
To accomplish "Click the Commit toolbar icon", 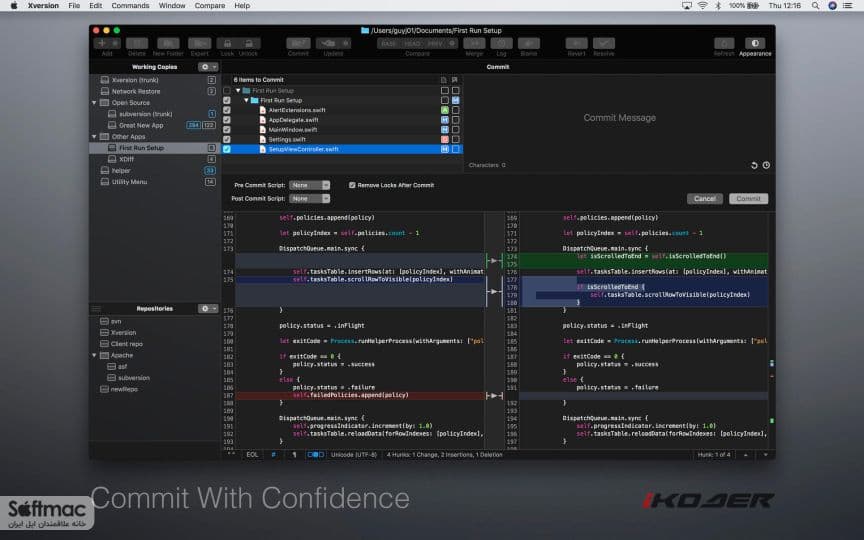I will coord(298,44).
